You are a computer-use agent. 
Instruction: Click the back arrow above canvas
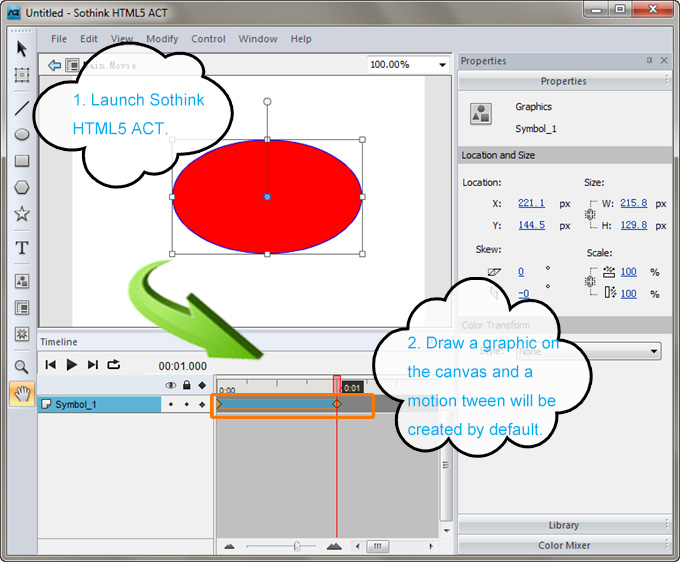click(x=54, y=65)
